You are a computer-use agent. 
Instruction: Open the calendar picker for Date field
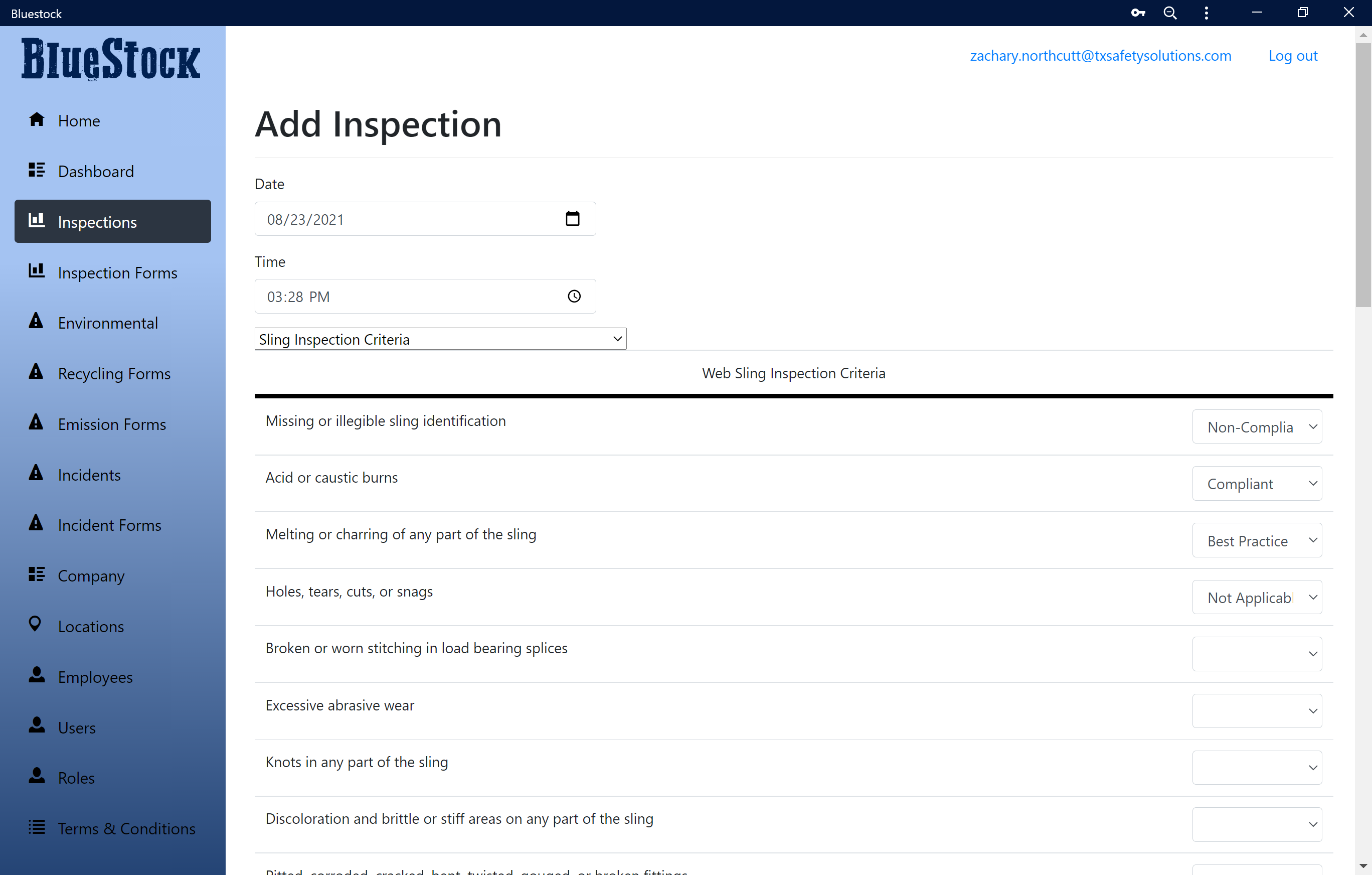[574, 218]
